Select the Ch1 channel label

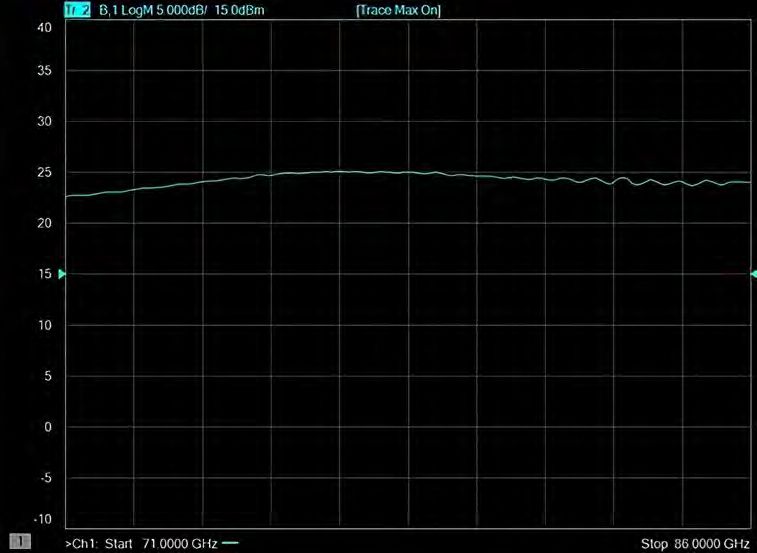pos(81,543)
